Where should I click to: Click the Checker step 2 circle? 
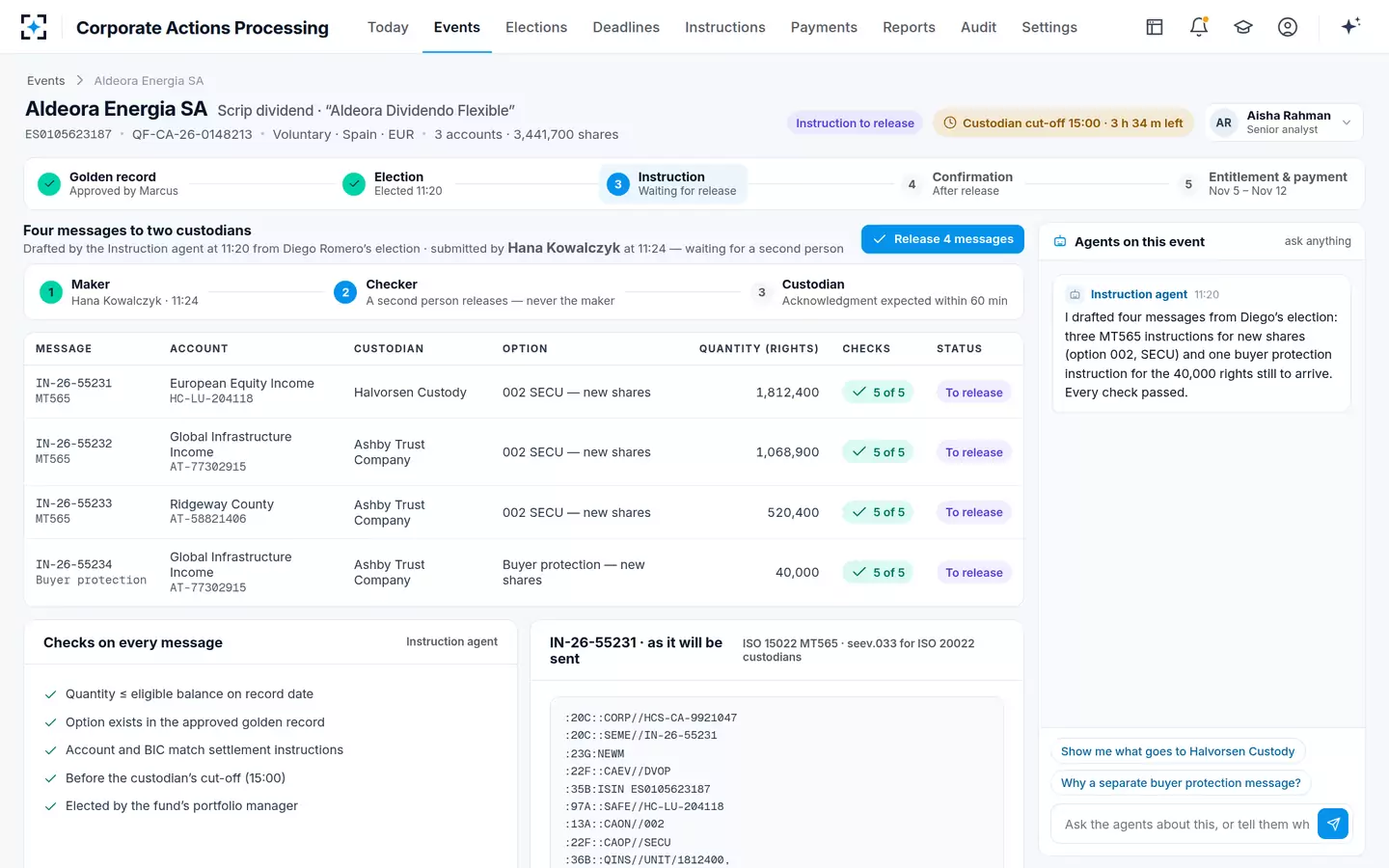(345, 292)
